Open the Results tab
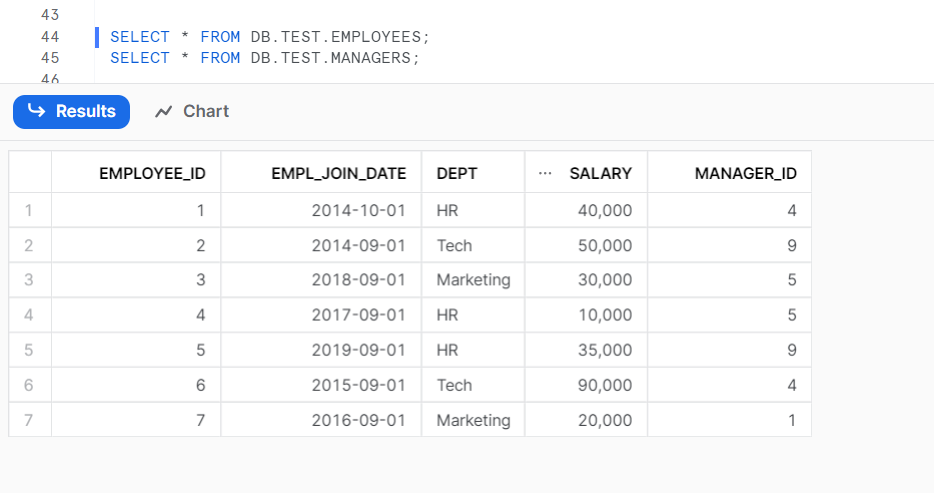Viewport: 934px width, 493px height. [x=71, y=111]
